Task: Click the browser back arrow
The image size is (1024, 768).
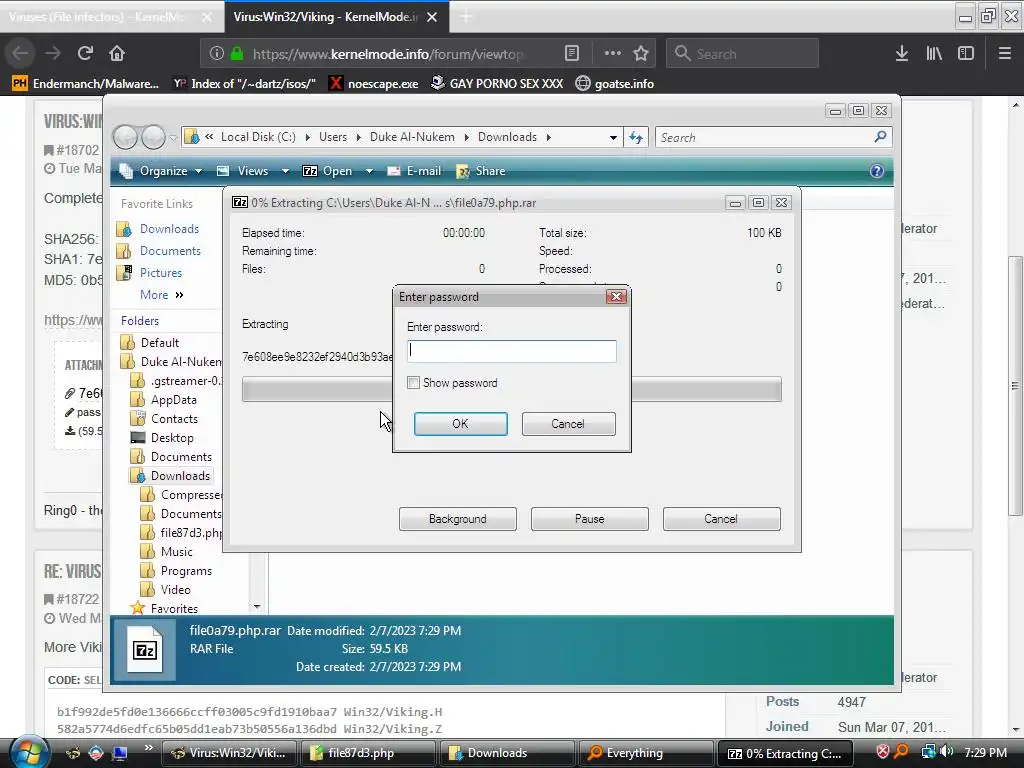Action: [21, 53]
